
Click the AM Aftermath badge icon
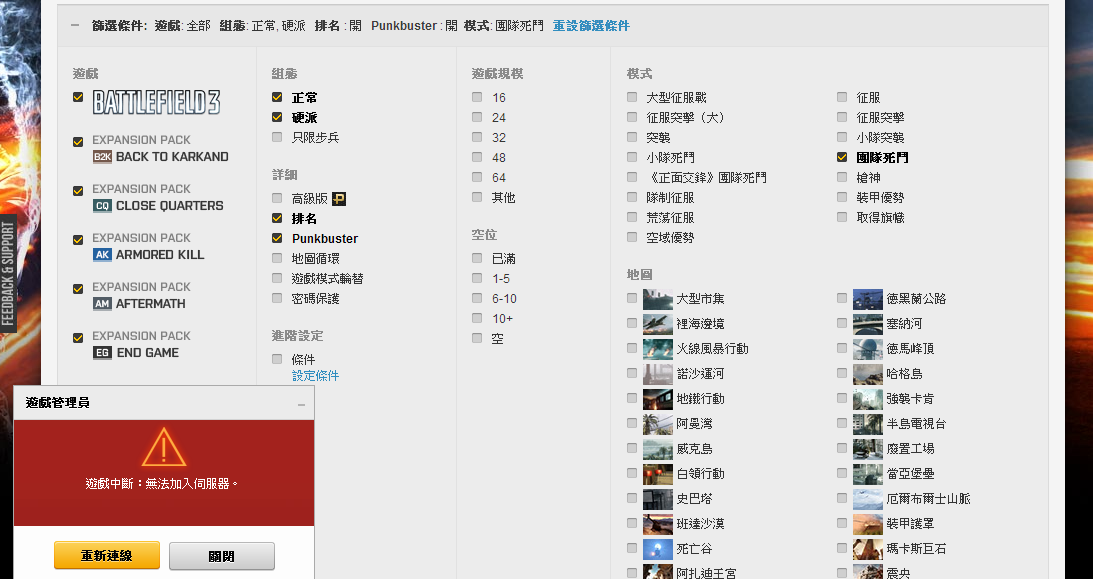pos(102,304)
